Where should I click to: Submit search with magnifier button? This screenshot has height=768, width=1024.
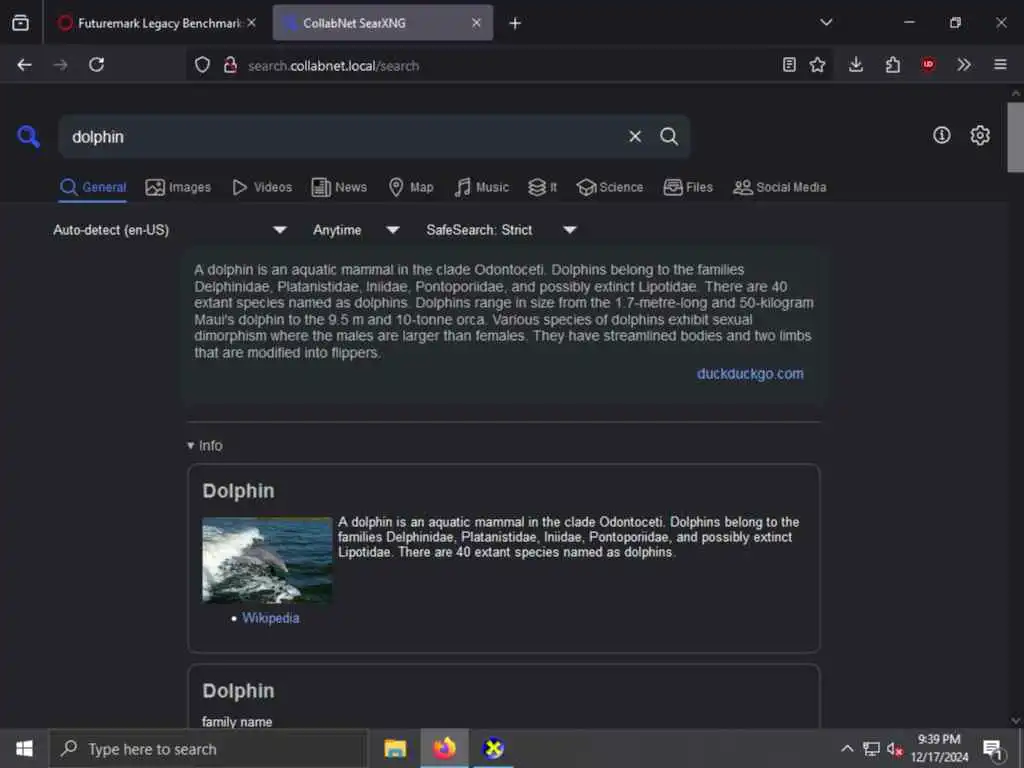(669, 136)
